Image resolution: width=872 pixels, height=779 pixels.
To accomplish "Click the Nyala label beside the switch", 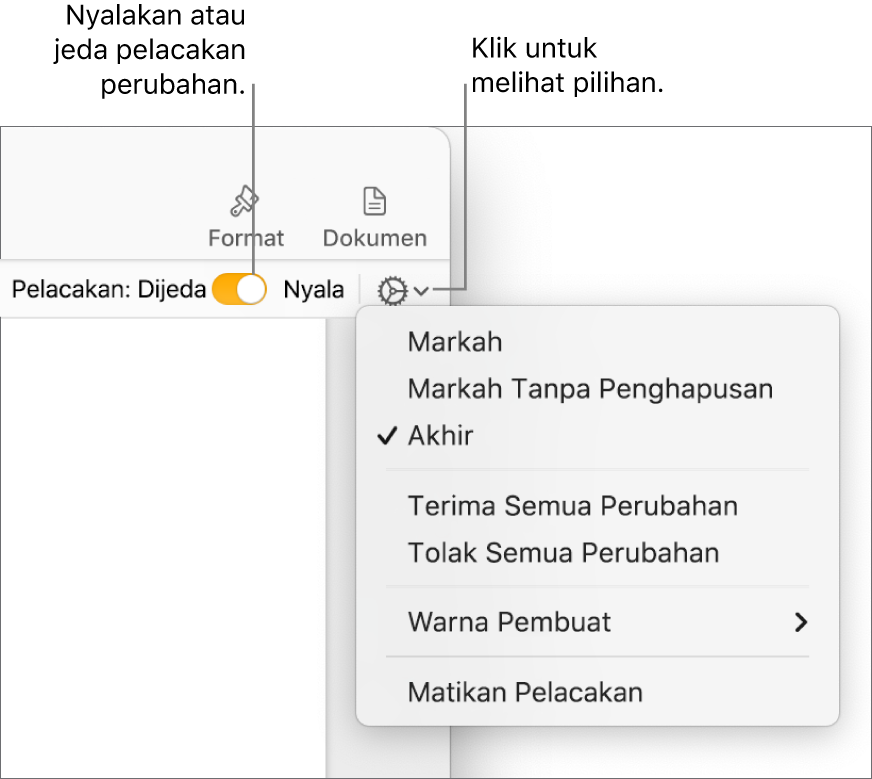I will click(x=313, y=290).
